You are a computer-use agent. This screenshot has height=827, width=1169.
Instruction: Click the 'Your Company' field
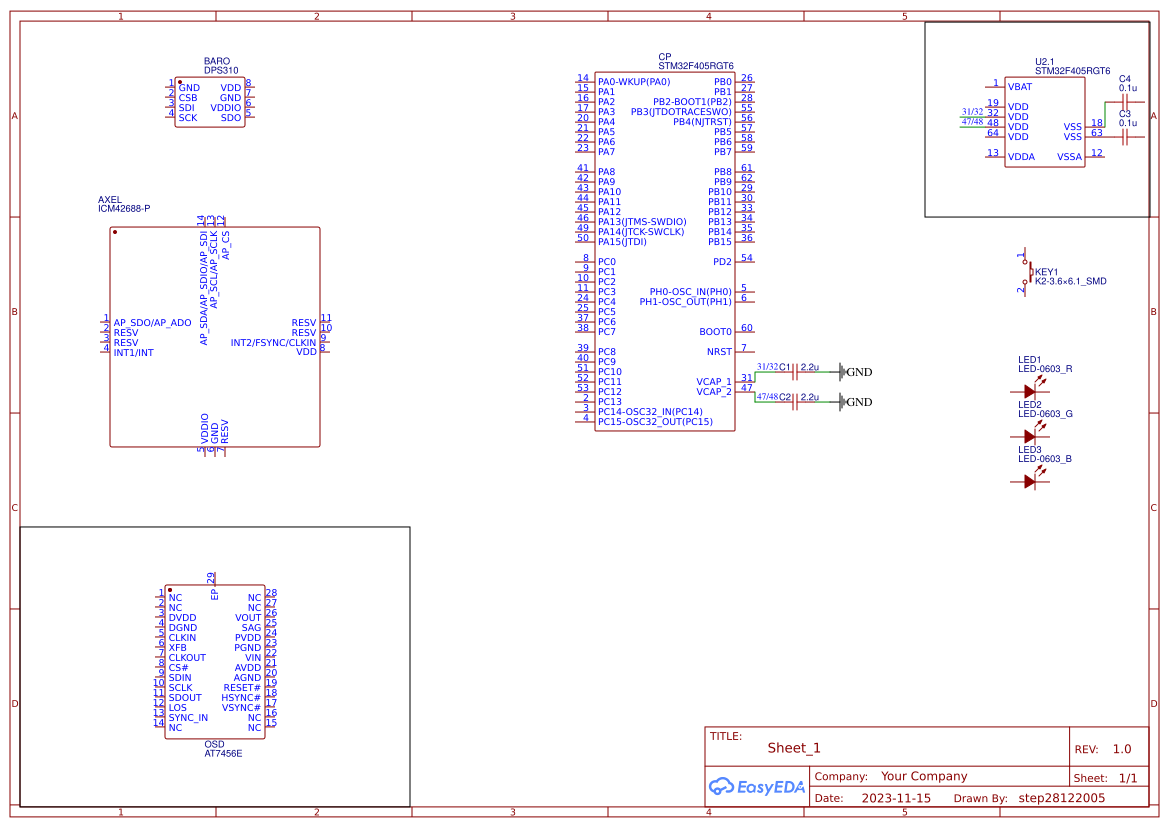pyautogui.click(x=924, y=776)
